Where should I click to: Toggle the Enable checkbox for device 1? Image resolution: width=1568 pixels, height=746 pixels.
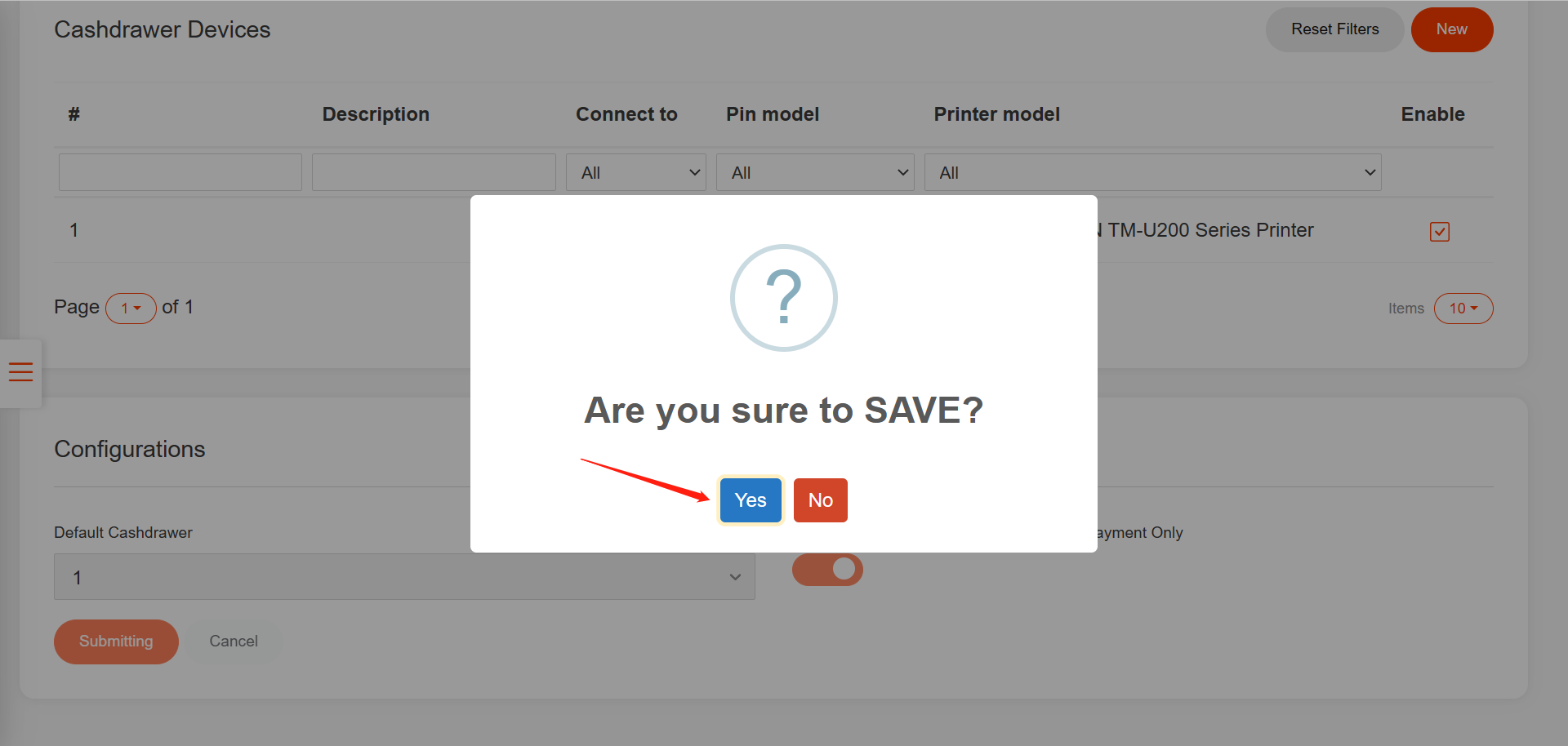(1439, 232)
